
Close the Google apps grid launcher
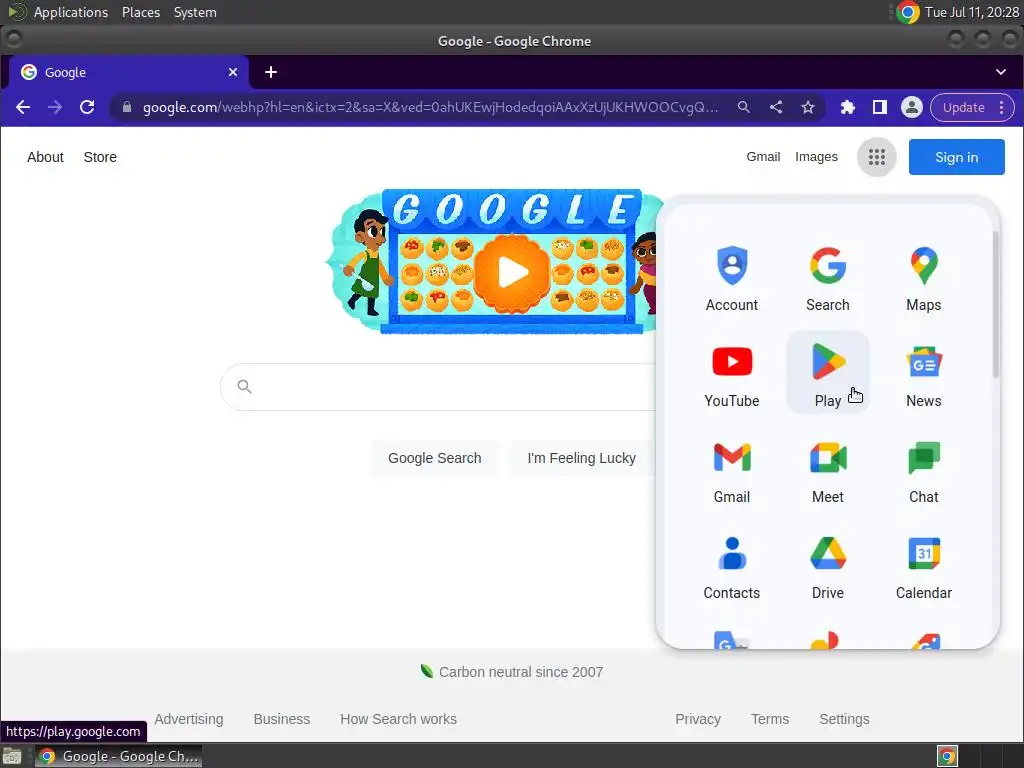pyautogui.click(x=876, y=157)
